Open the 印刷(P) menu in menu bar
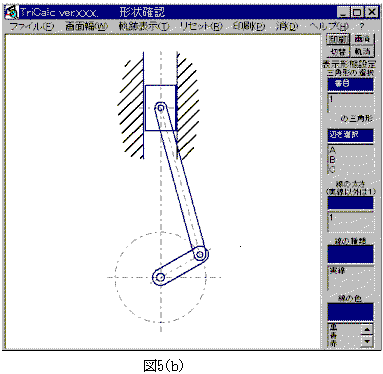This screenshot has height=374, width=383. point(249,26)
